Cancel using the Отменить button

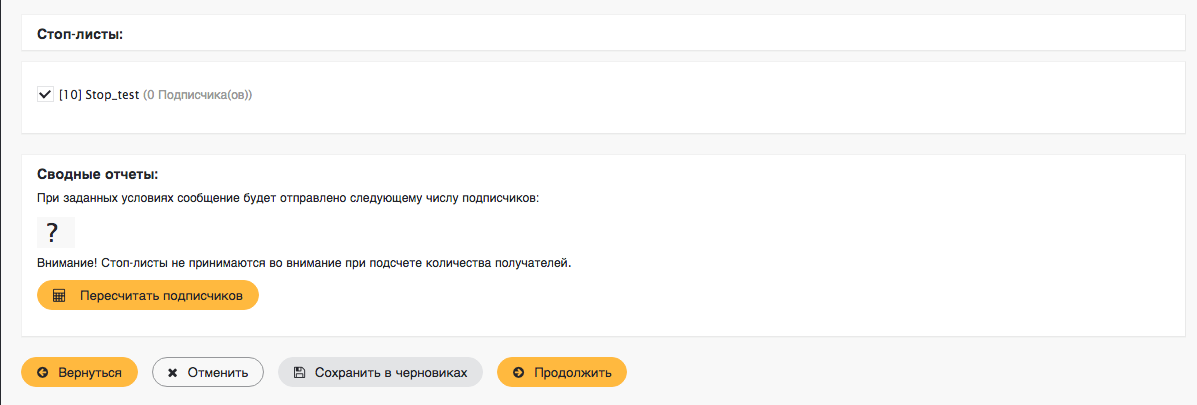208,372
